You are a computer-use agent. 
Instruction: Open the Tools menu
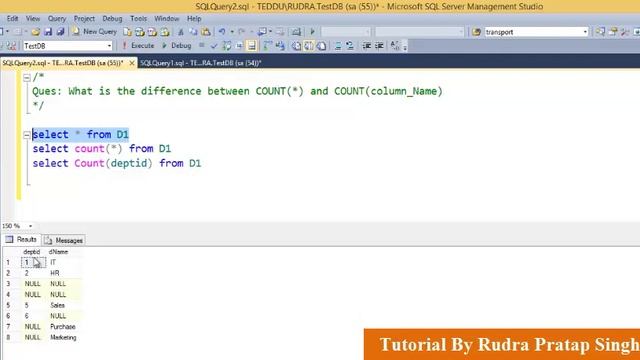pos(138,19)
